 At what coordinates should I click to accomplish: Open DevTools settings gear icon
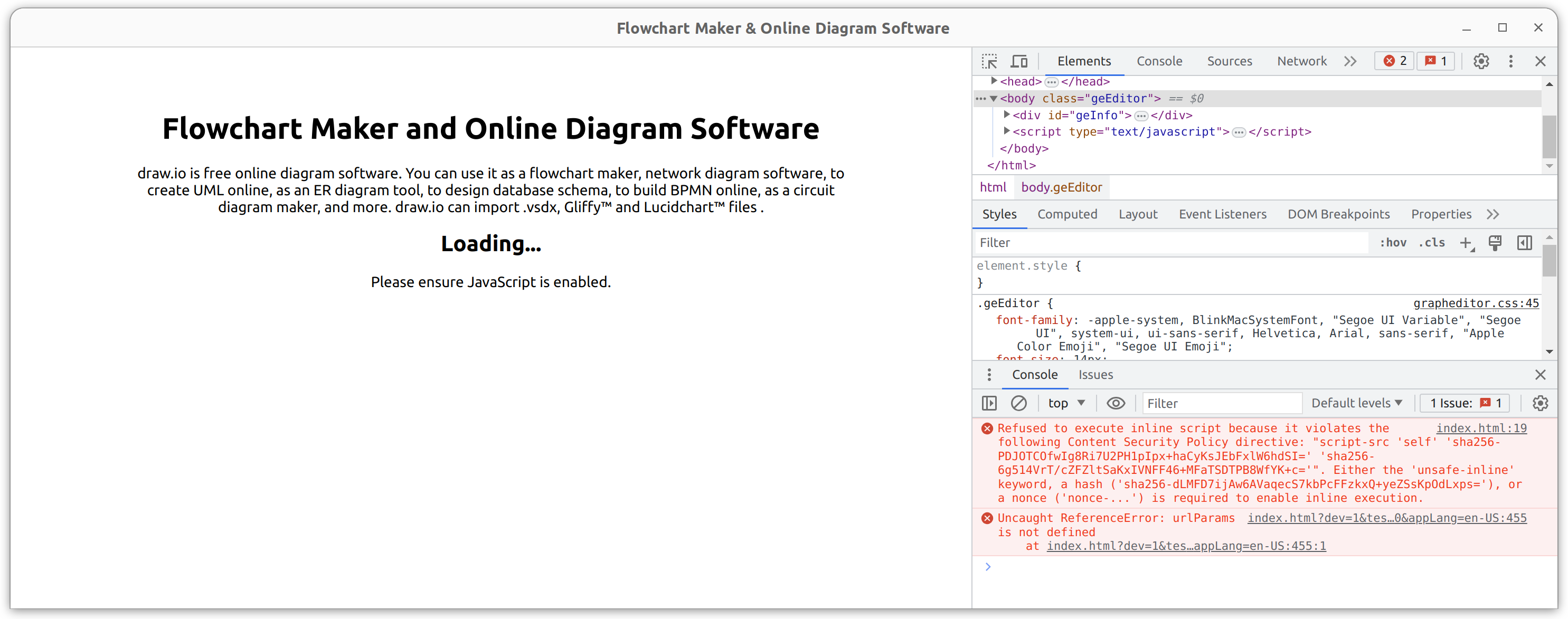click(x=1481, y=61)
